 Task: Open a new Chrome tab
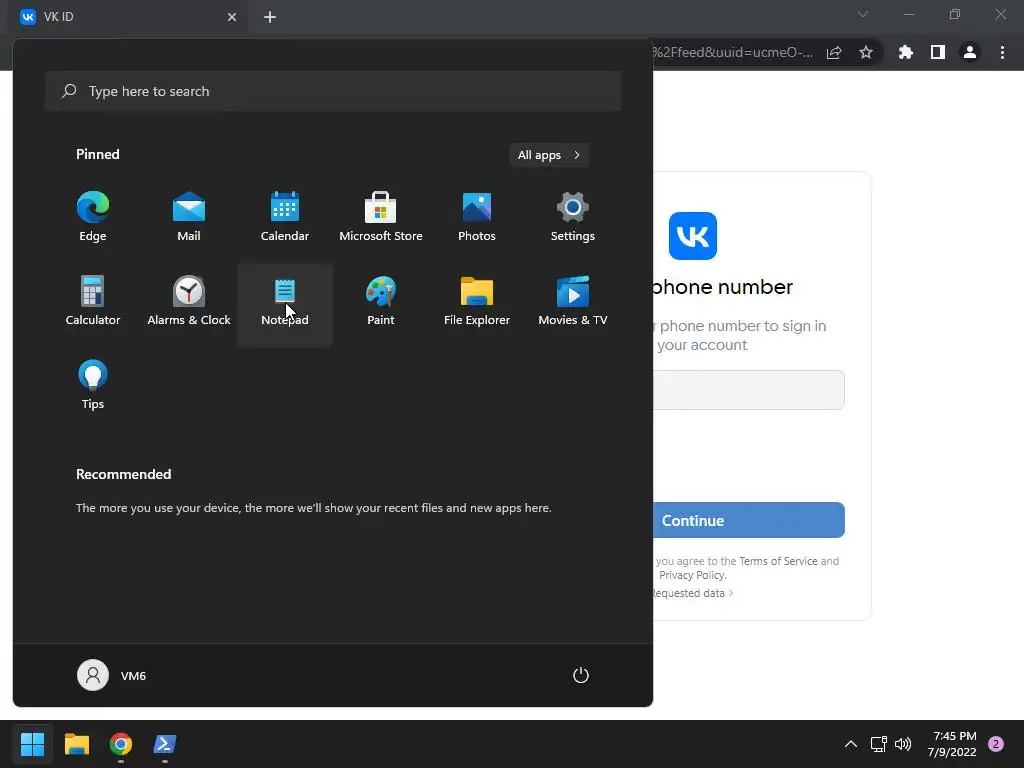coord(270,17)
